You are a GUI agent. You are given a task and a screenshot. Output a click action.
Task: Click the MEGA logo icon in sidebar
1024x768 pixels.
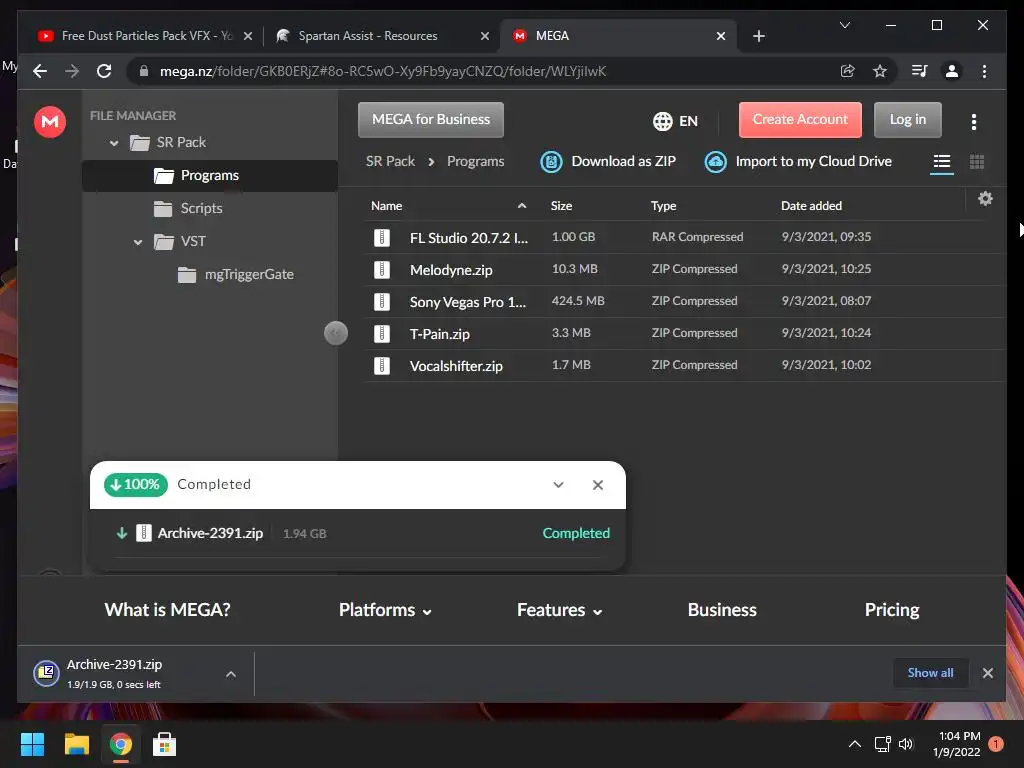50,121
